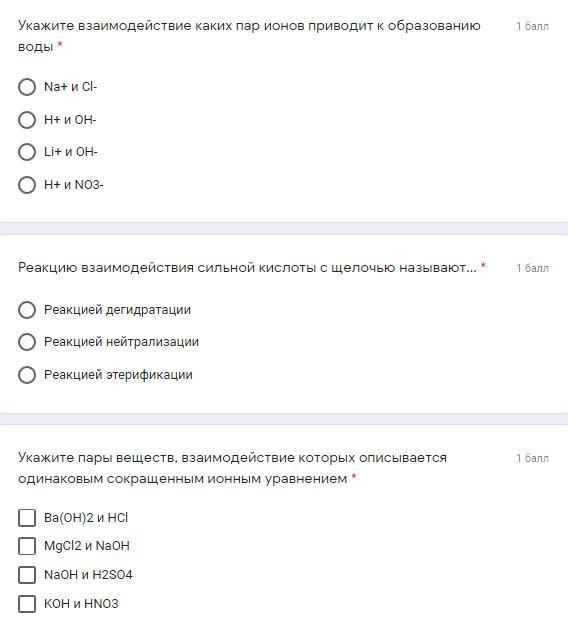This screenshot has width=568, height=635.
Task: Click the Реакцией дегидратации label text
Action: point(117,310)
